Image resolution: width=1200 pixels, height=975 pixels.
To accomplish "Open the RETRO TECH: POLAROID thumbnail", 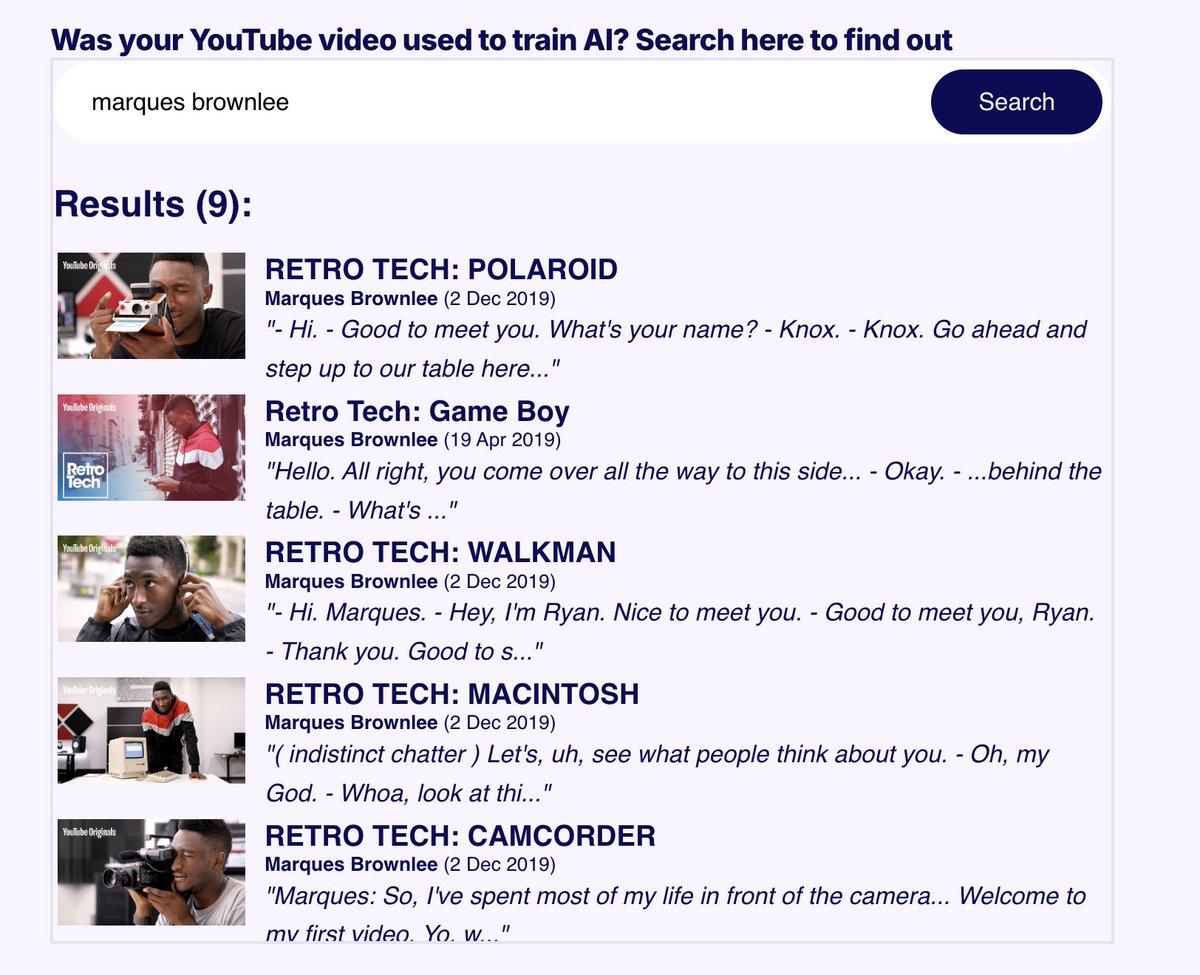I will coord(151,305).
